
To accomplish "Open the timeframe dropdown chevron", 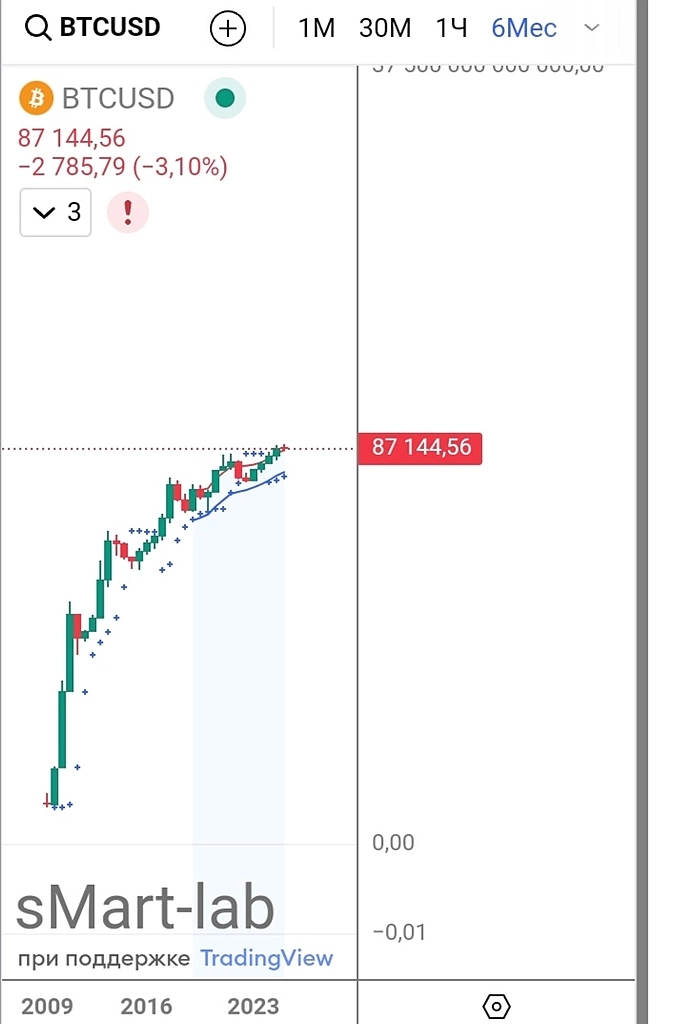I will (x=592, y=28).
